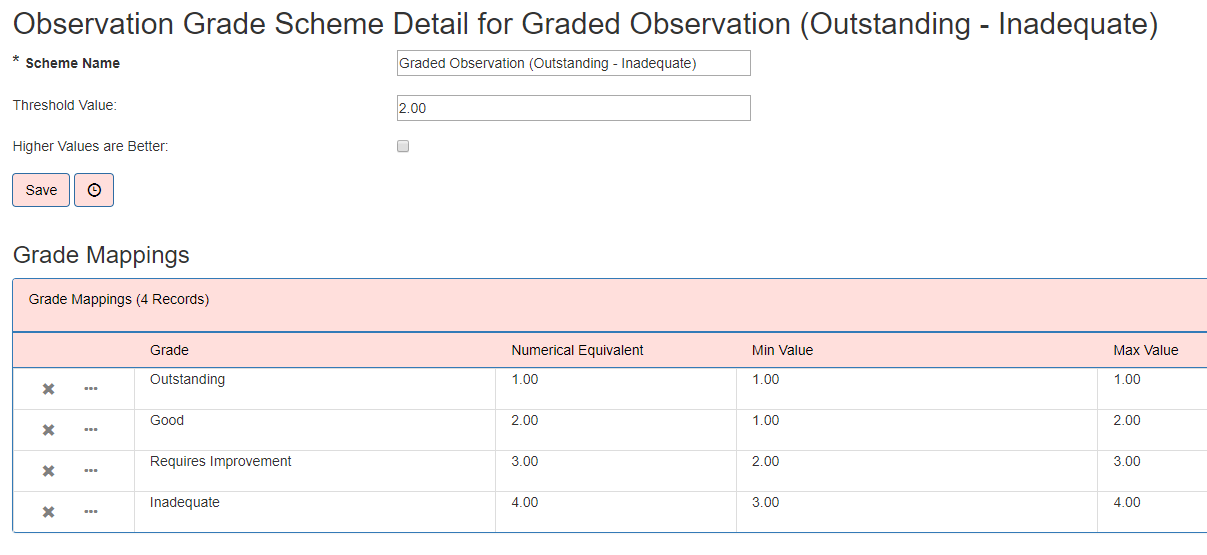Open ellipsis options for Inadequate row
Image resolution: width=1207 pixels, height=555 pixels.
pyautogui.click(x=91, y=512)
